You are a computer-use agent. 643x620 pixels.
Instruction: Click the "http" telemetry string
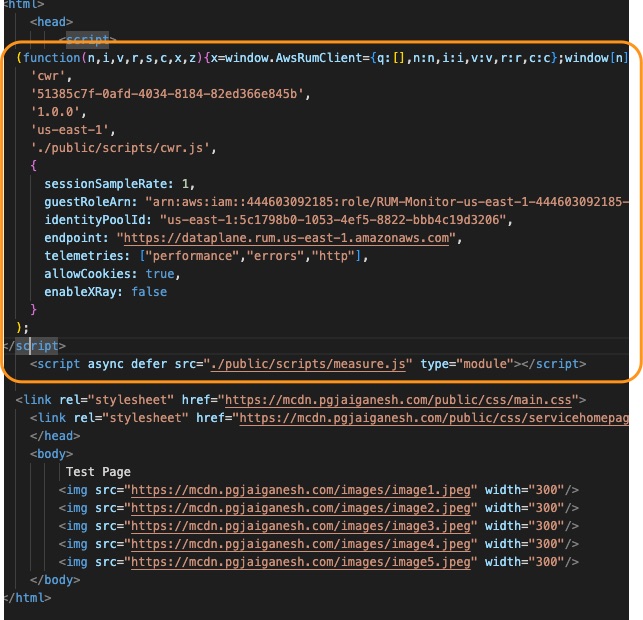tap(333, 256)
